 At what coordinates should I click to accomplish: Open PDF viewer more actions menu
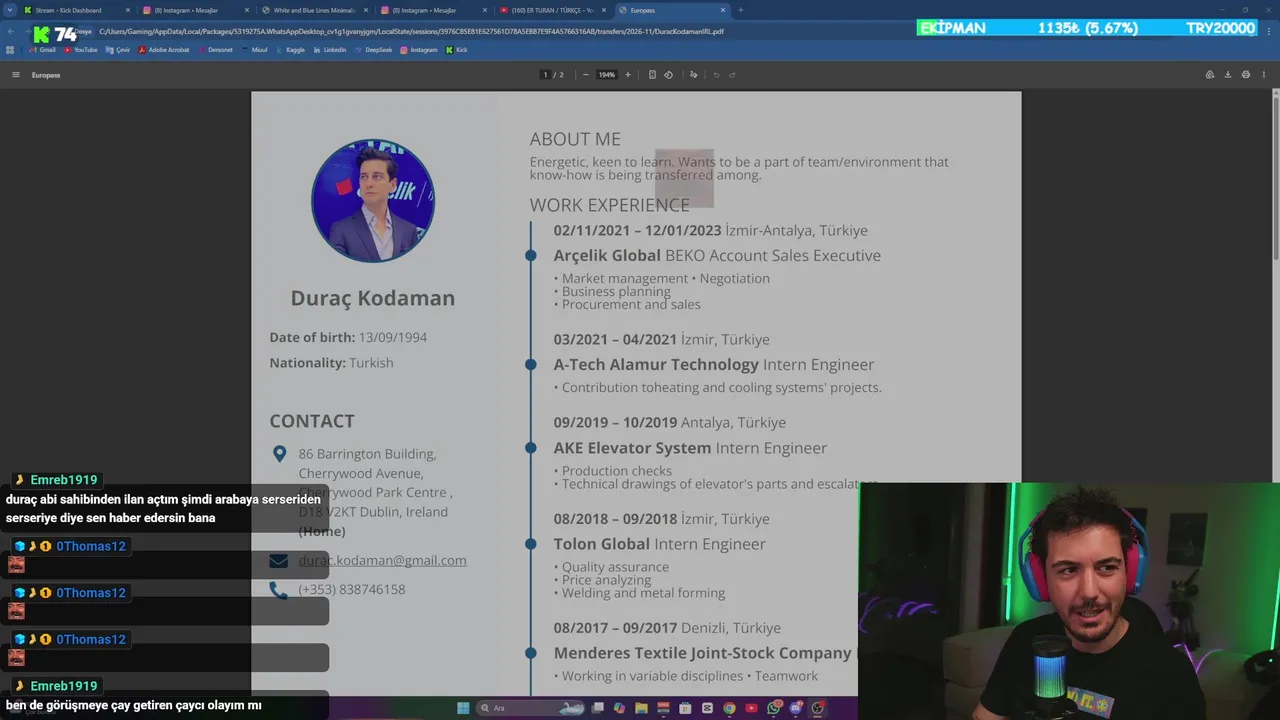[x=1264, y=75]
